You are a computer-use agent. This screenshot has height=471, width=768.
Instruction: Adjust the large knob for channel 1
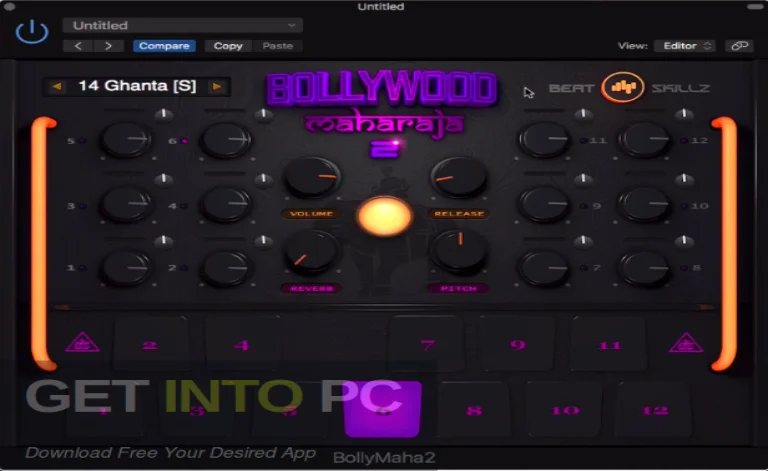[x=126, y=268]
